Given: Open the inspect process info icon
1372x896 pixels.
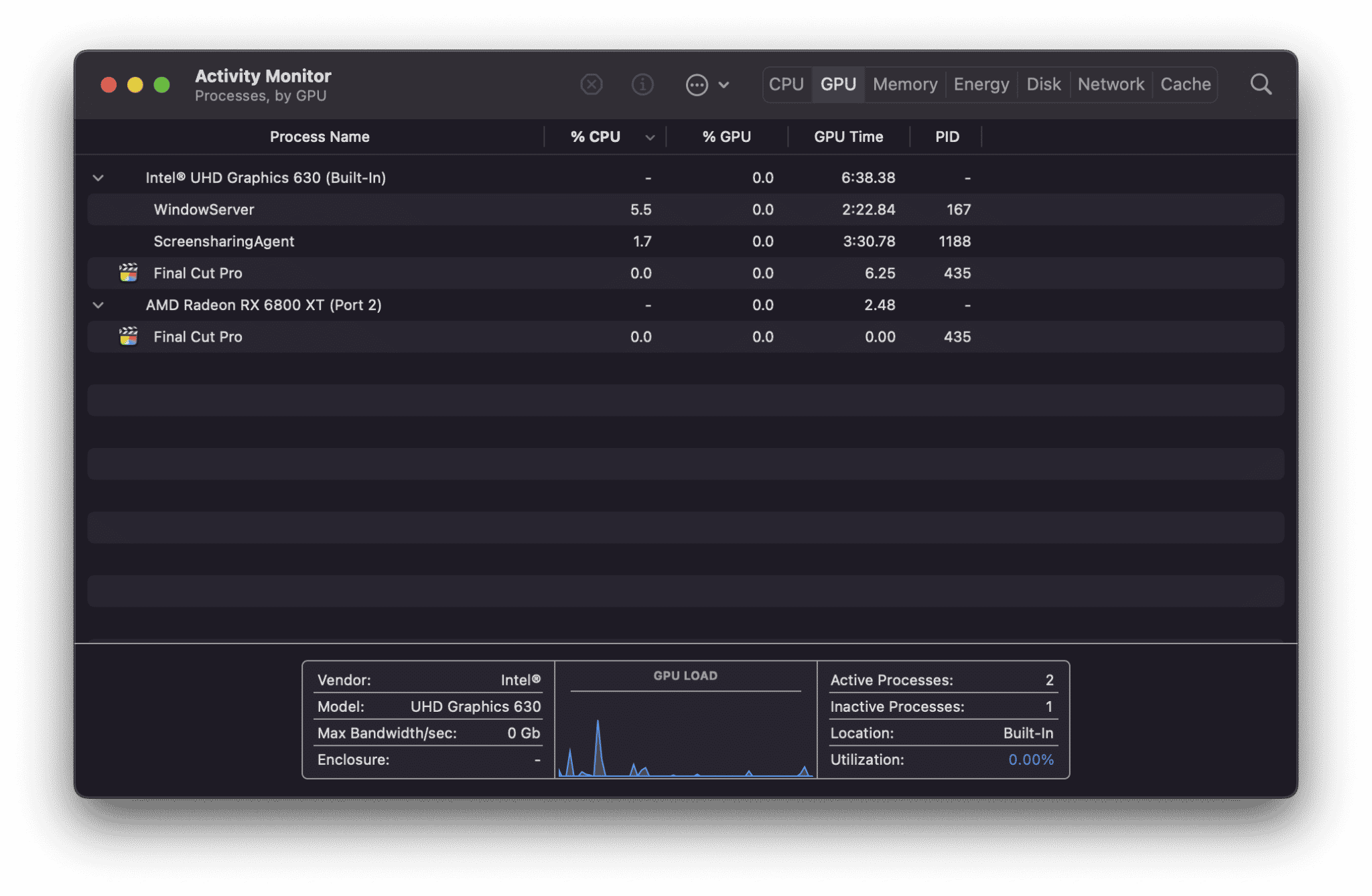Looking at the screenshot, I should pyautogui.click(x=642, y=84).
